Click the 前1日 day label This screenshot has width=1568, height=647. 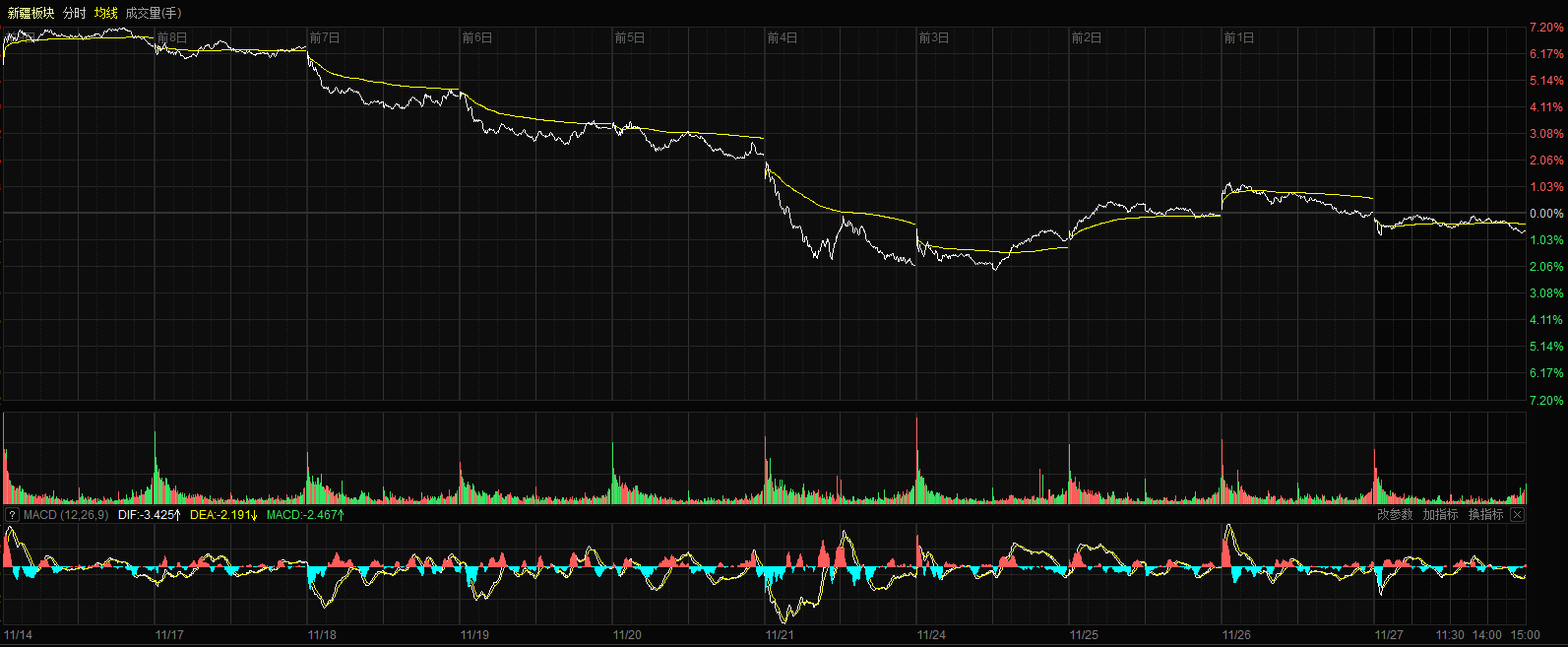coord(1239,38)
